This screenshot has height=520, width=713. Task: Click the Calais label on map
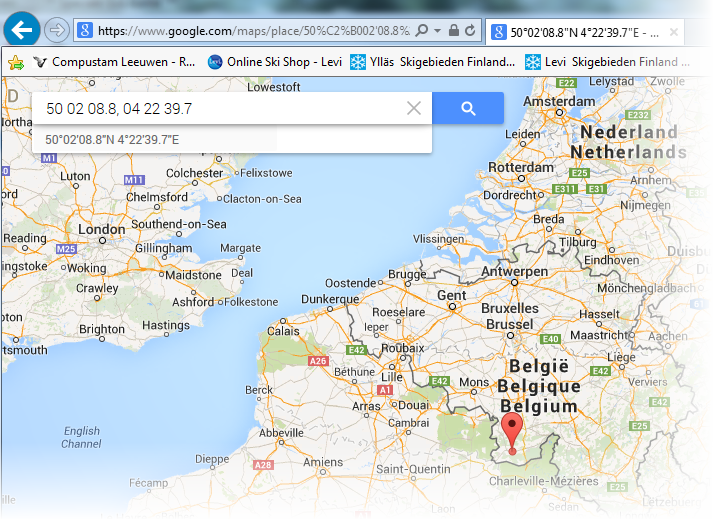point(283,331)
